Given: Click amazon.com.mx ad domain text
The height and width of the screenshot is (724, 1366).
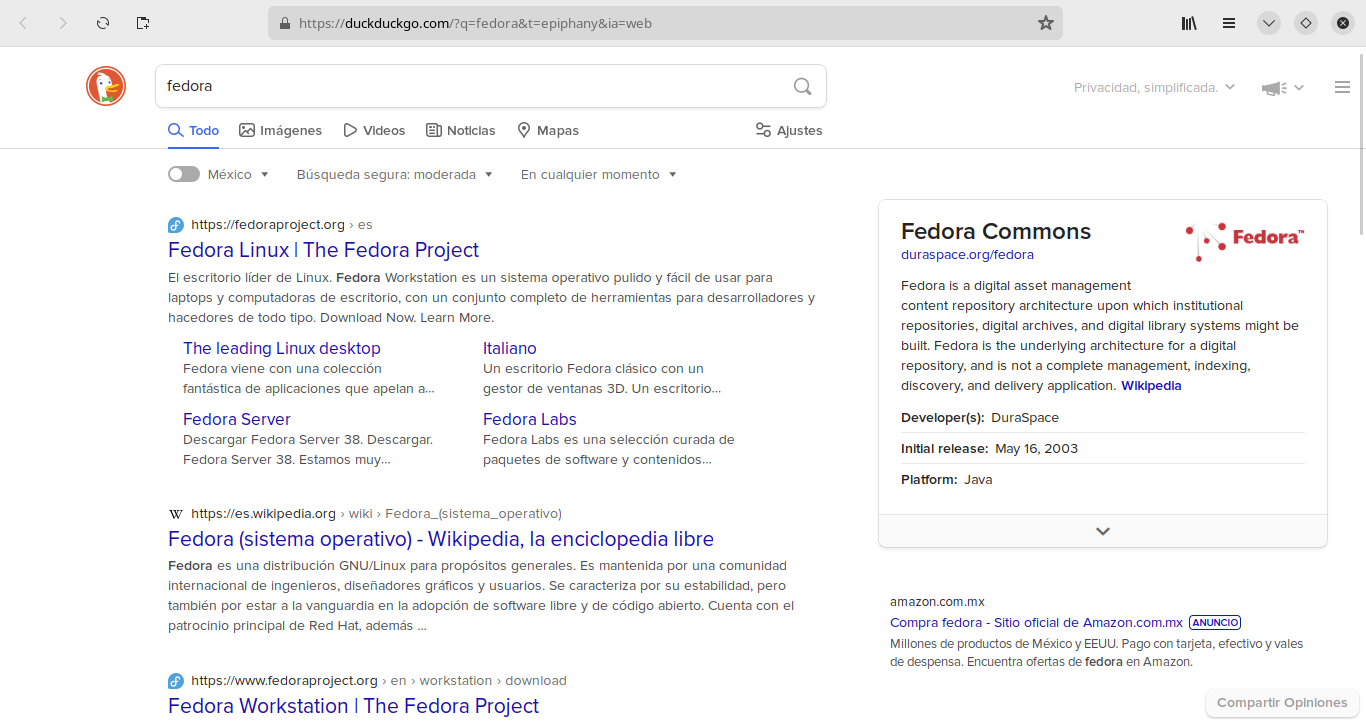Looking at the screenshot, I should 937,602.
